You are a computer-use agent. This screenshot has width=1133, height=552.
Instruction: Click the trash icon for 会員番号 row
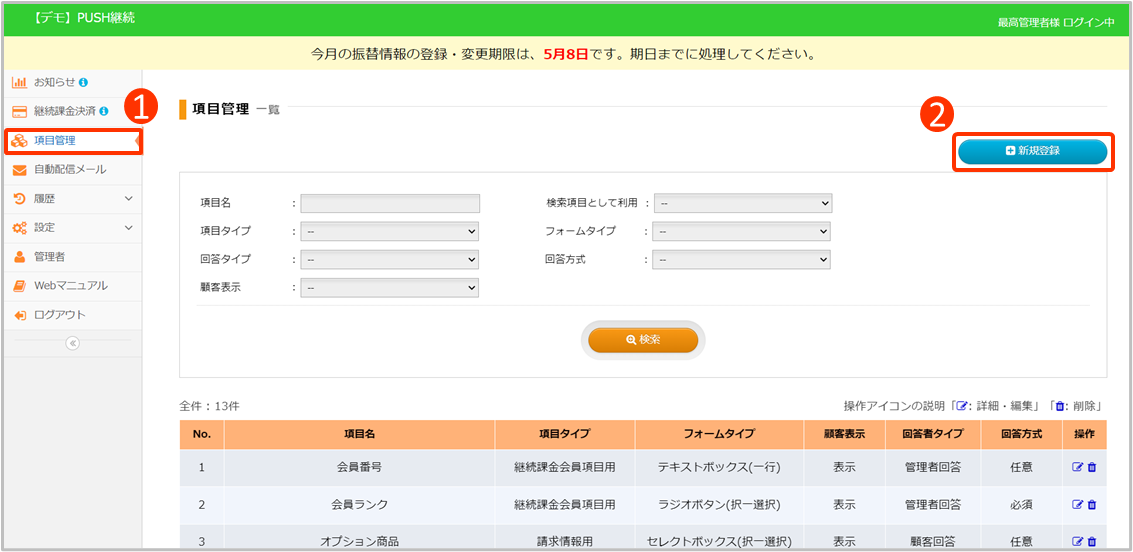pos(1092,467)
